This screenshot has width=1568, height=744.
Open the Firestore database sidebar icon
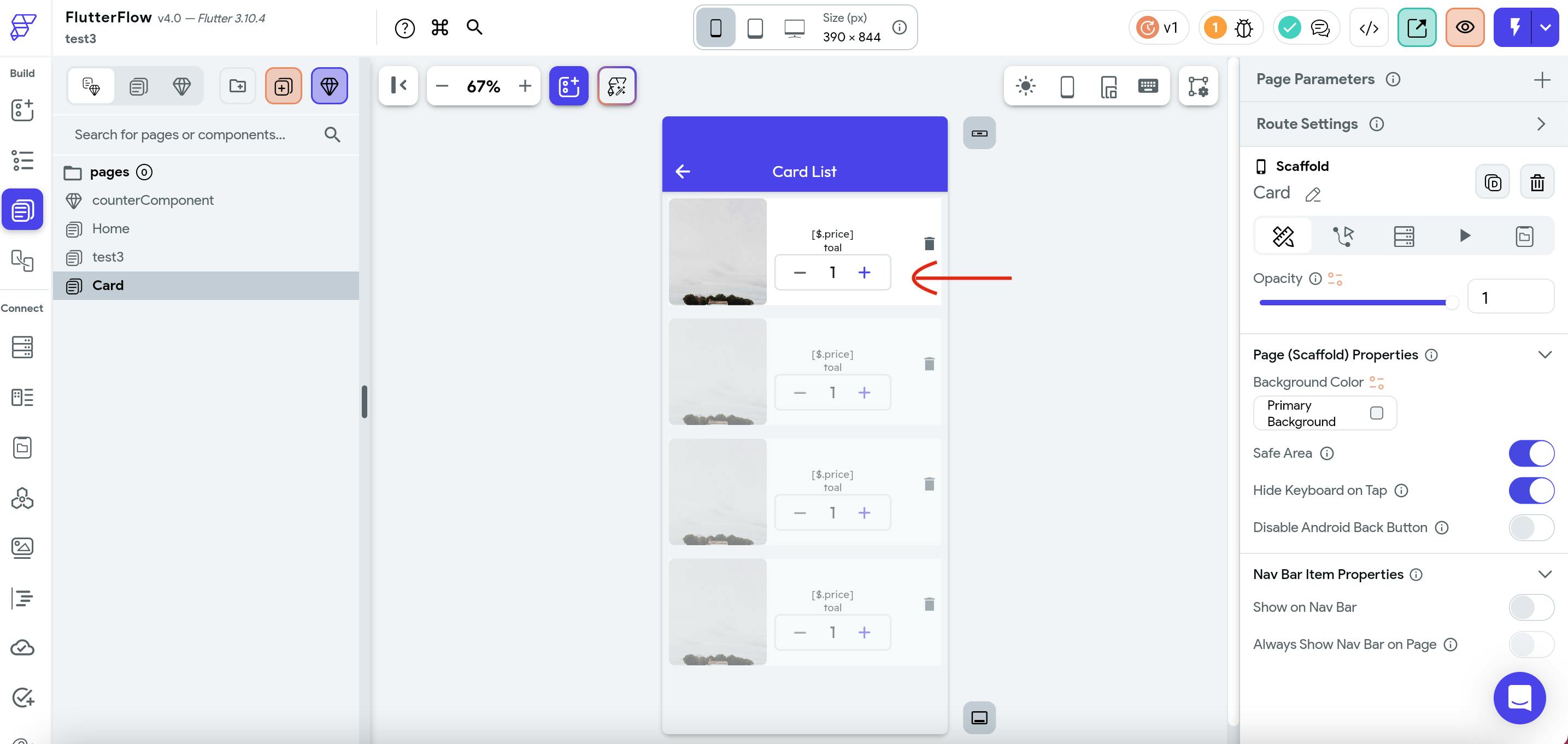(x=22, y=347)
